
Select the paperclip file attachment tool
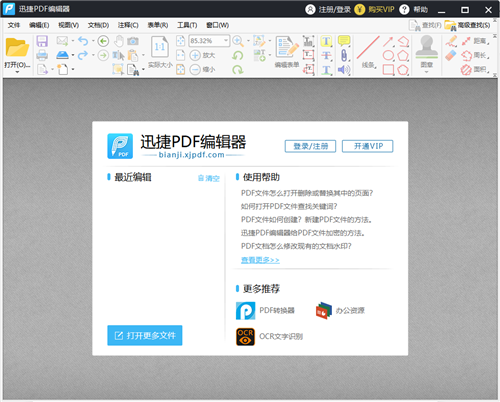click(x=344, y=55)
